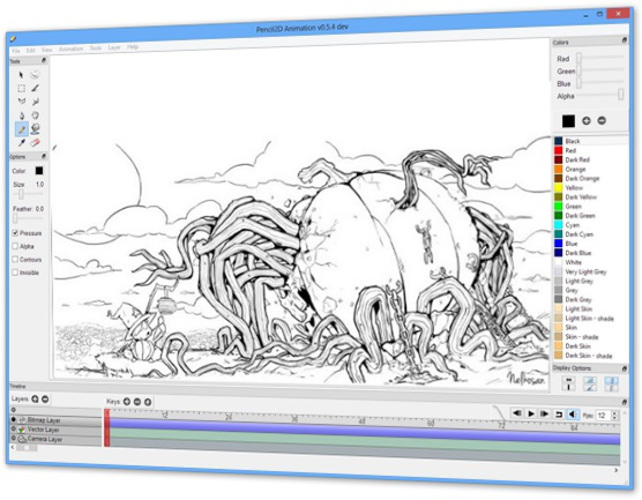Pick Dark Cyan from color list
Viewport: 642px width, 500px height.
pyautogui.click(x=579, y=234)
